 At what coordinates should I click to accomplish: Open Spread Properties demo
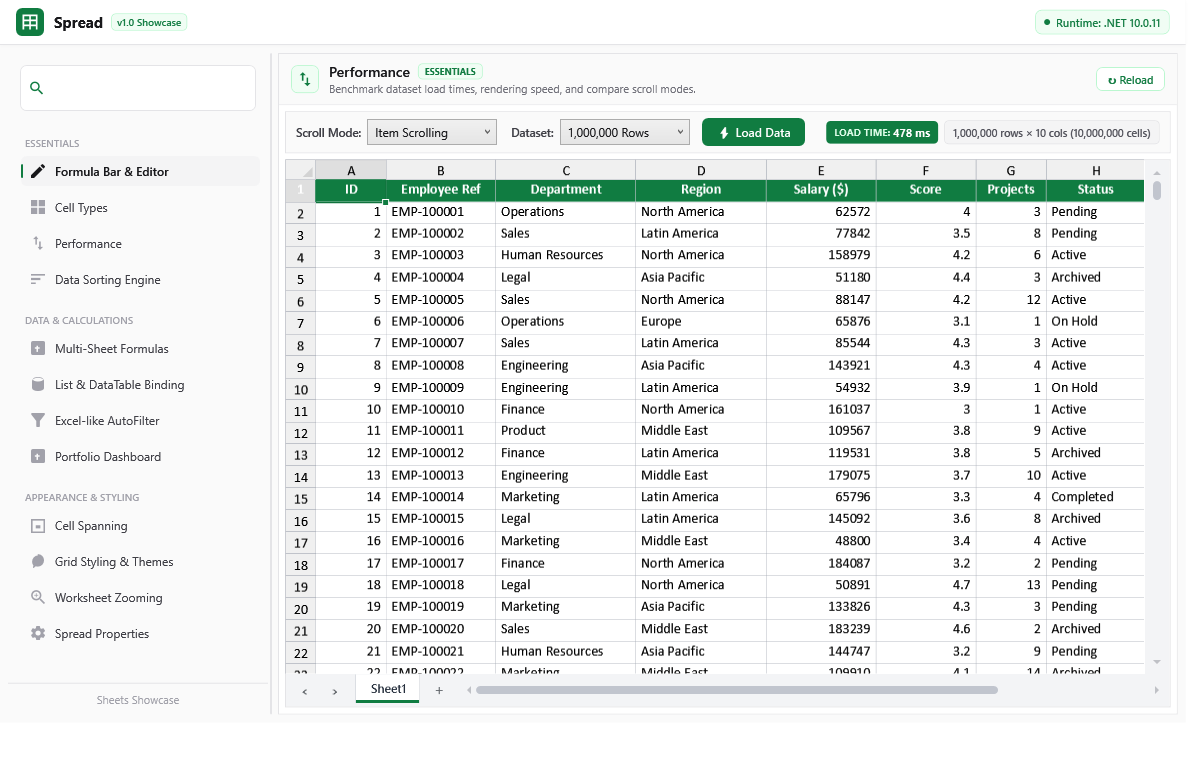point(140,634)
